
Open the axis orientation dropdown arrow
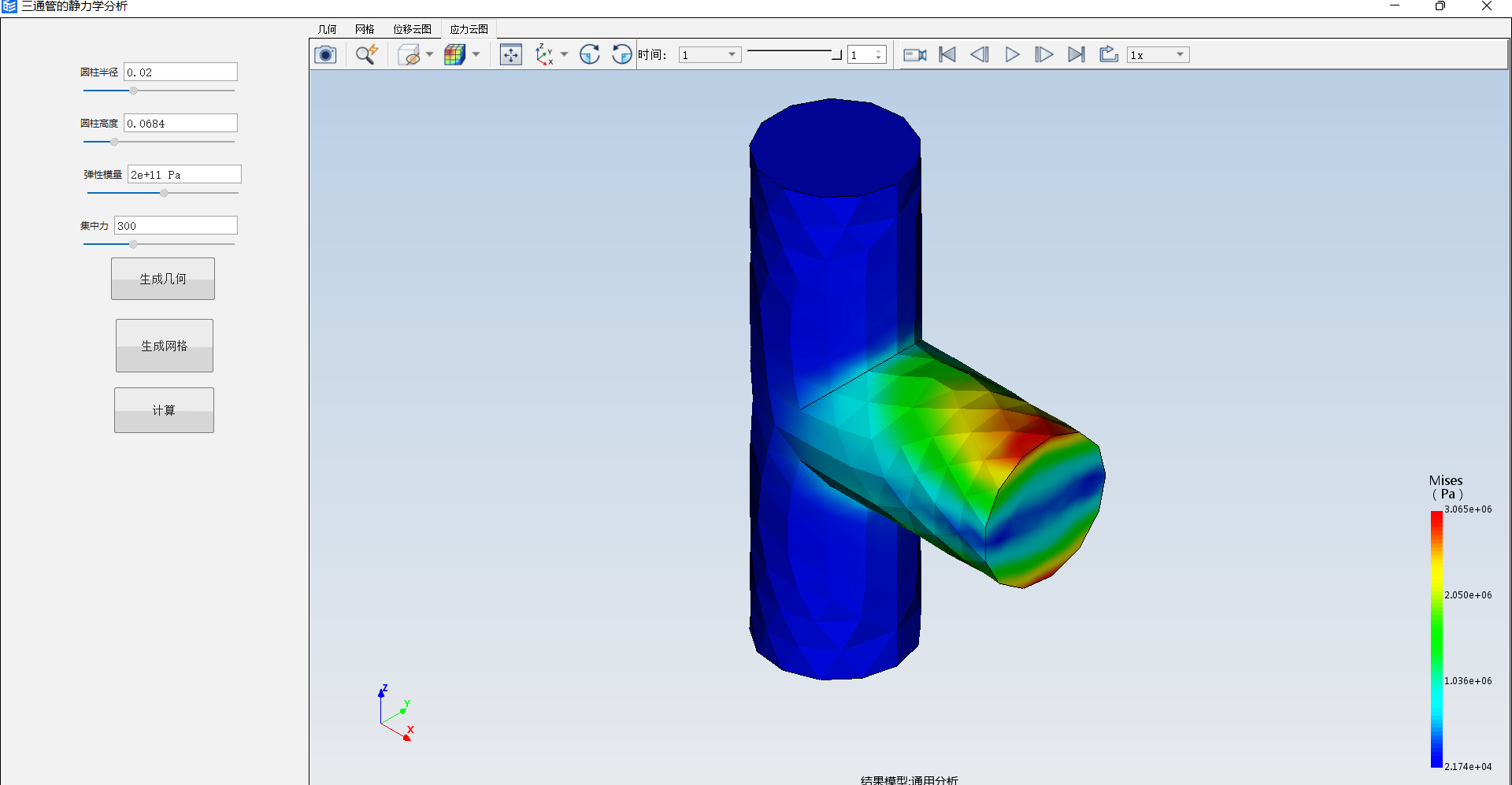[x=565, y=55]
